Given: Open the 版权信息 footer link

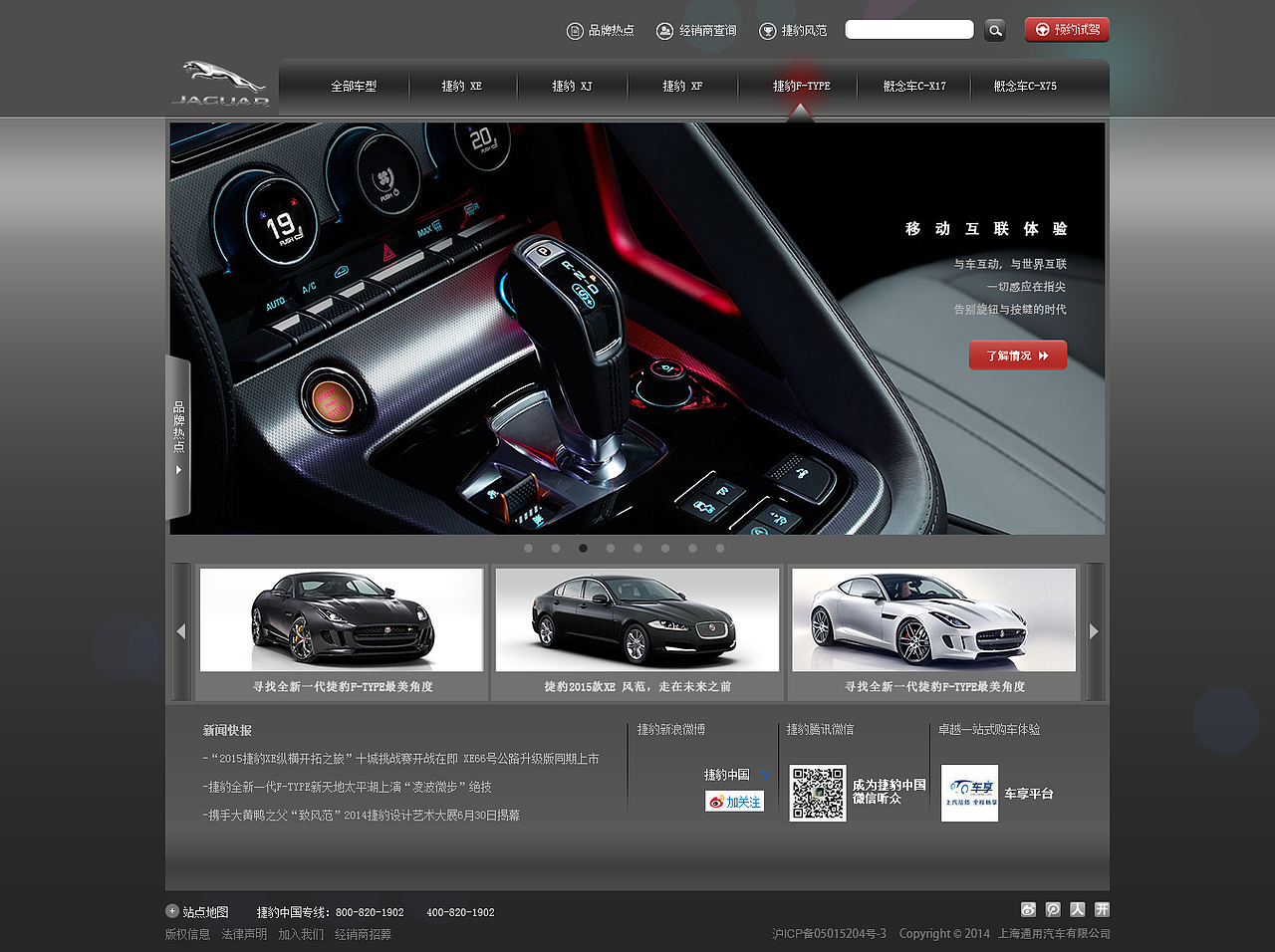Looking at the screenshot, I should click(x=187, y=934).
